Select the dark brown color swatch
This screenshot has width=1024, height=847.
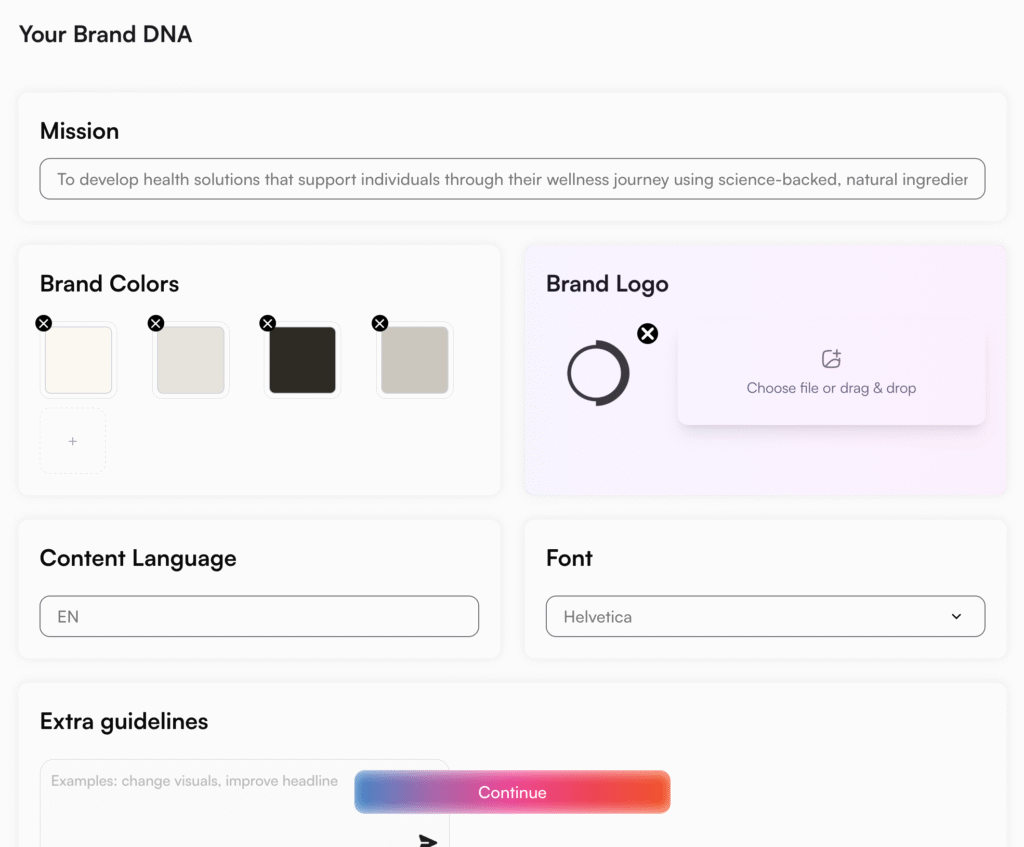tap(302, 362)
